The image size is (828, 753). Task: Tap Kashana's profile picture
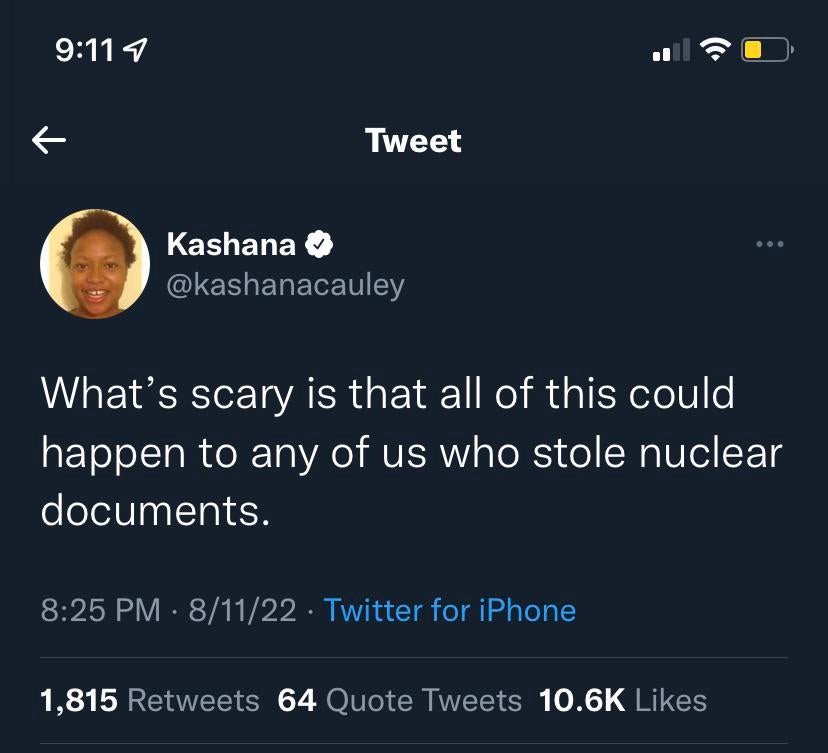click(94, 264)
